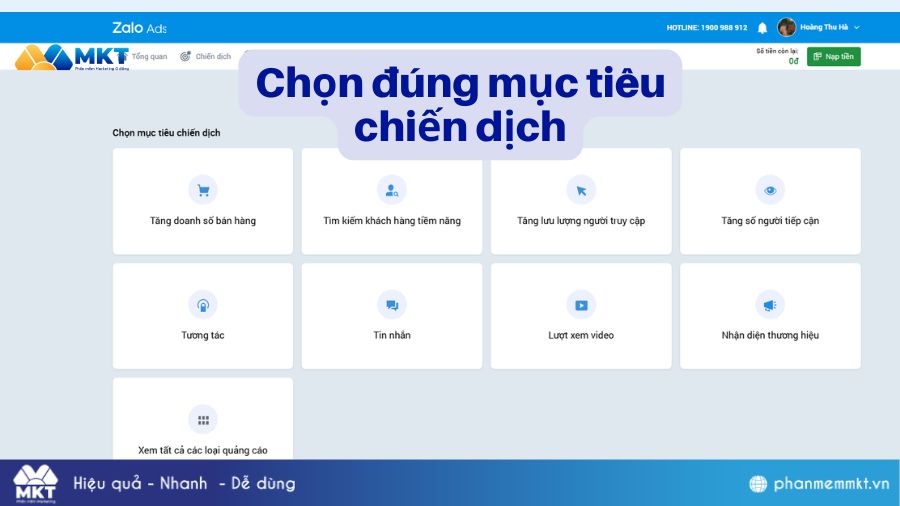Screen dimensions: 900x506
Task: Open the notifications bell
Action: pyautogui.click(x=762, y=28)
